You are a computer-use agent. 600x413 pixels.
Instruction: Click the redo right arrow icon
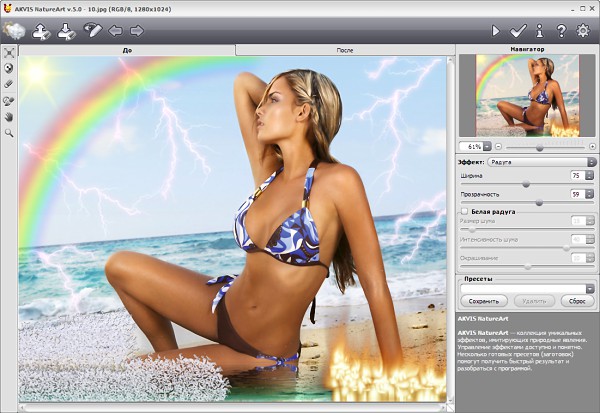(x=136, y=31)
